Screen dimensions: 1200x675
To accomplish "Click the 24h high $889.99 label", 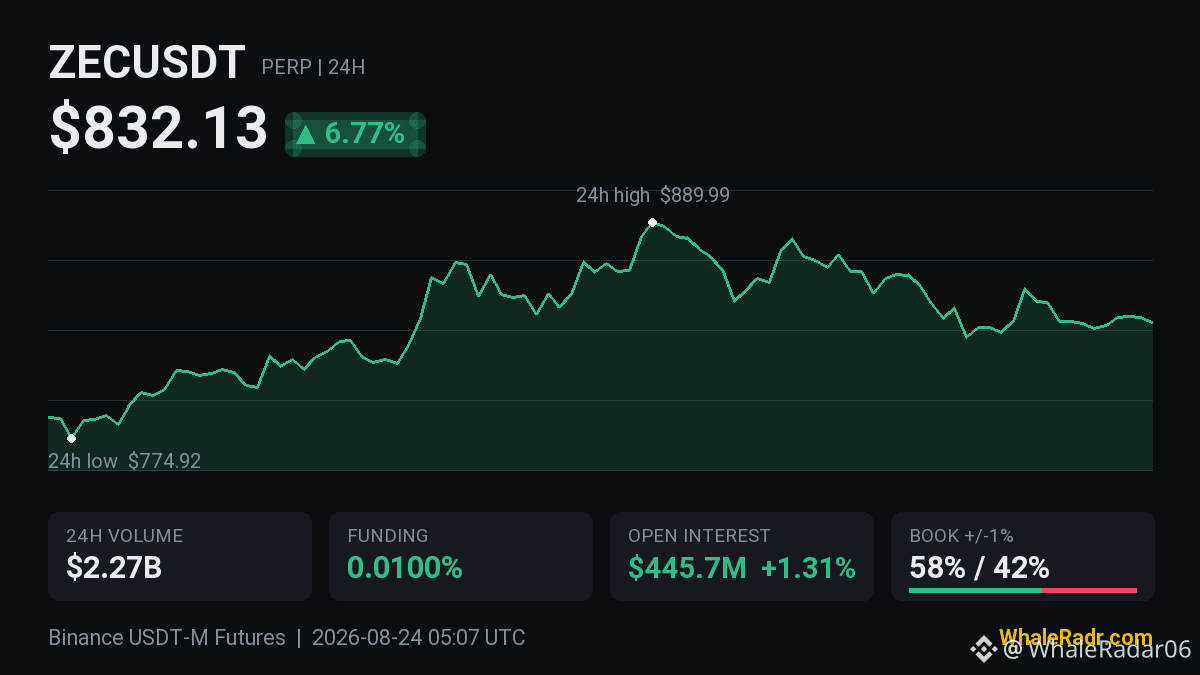I will coord(653,196).
